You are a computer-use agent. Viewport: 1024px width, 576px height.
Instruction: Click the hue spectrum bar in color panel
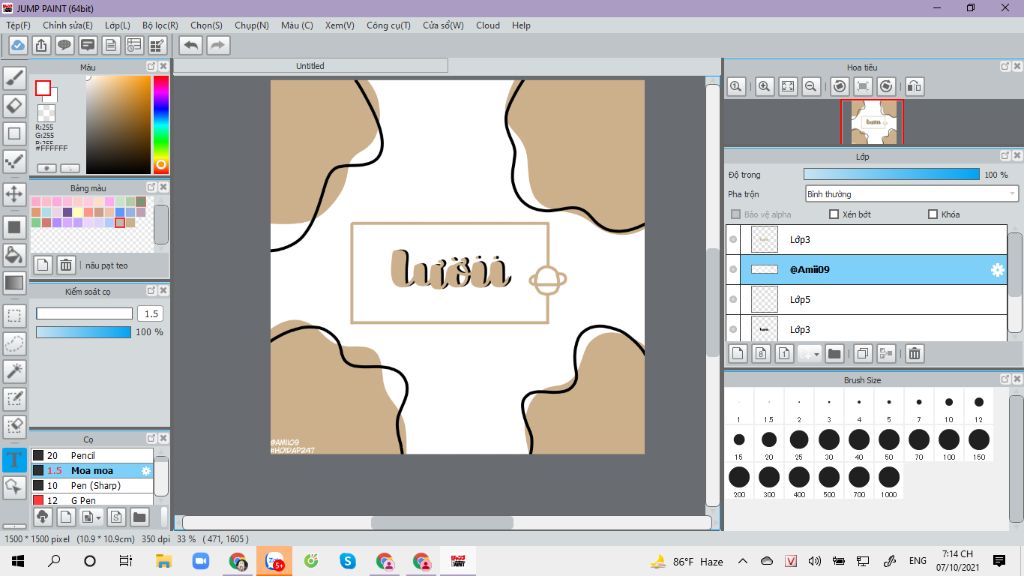tap(161, 124)
